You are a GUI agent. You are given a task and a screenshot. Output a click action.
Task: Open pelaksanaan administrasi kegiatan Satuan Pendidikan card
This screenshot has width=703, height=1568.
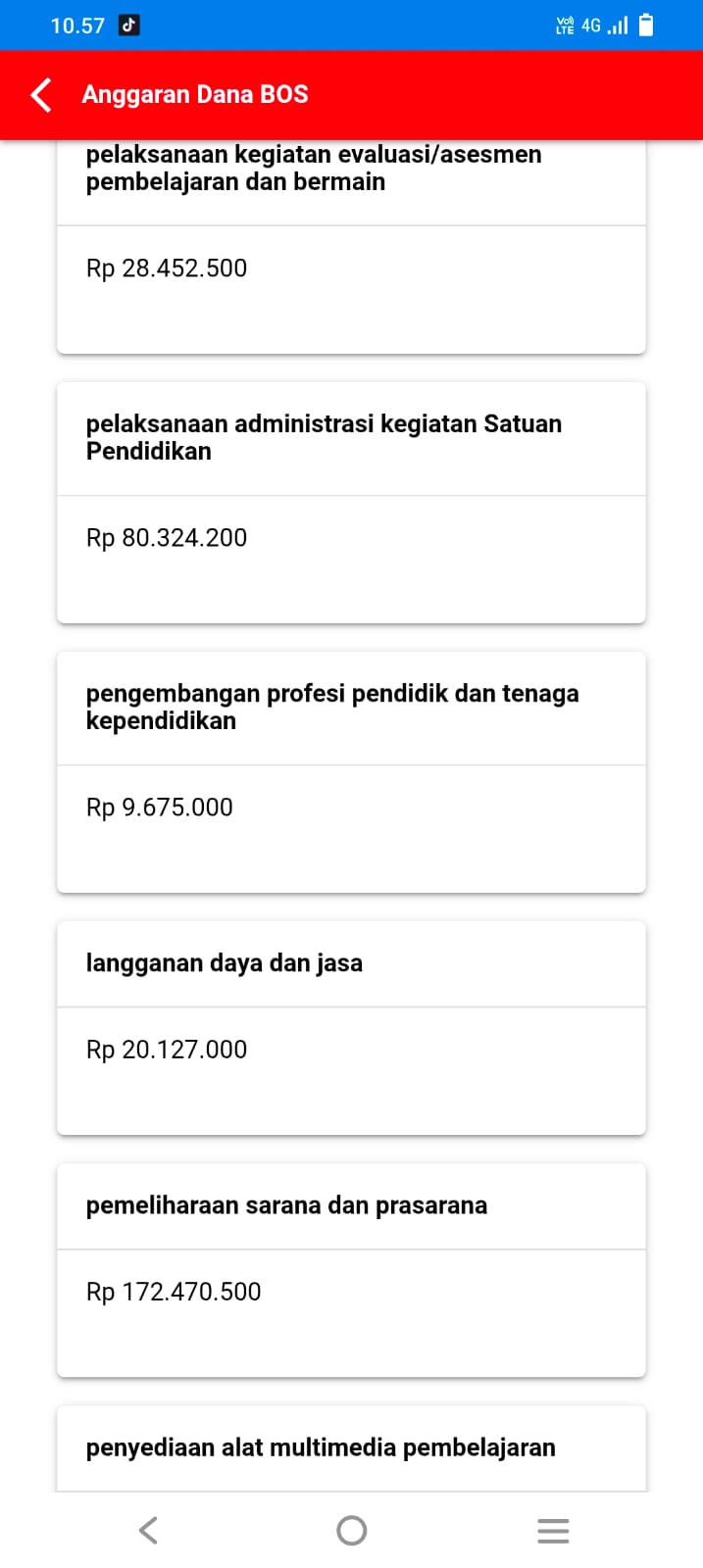[x=324, y=437]
